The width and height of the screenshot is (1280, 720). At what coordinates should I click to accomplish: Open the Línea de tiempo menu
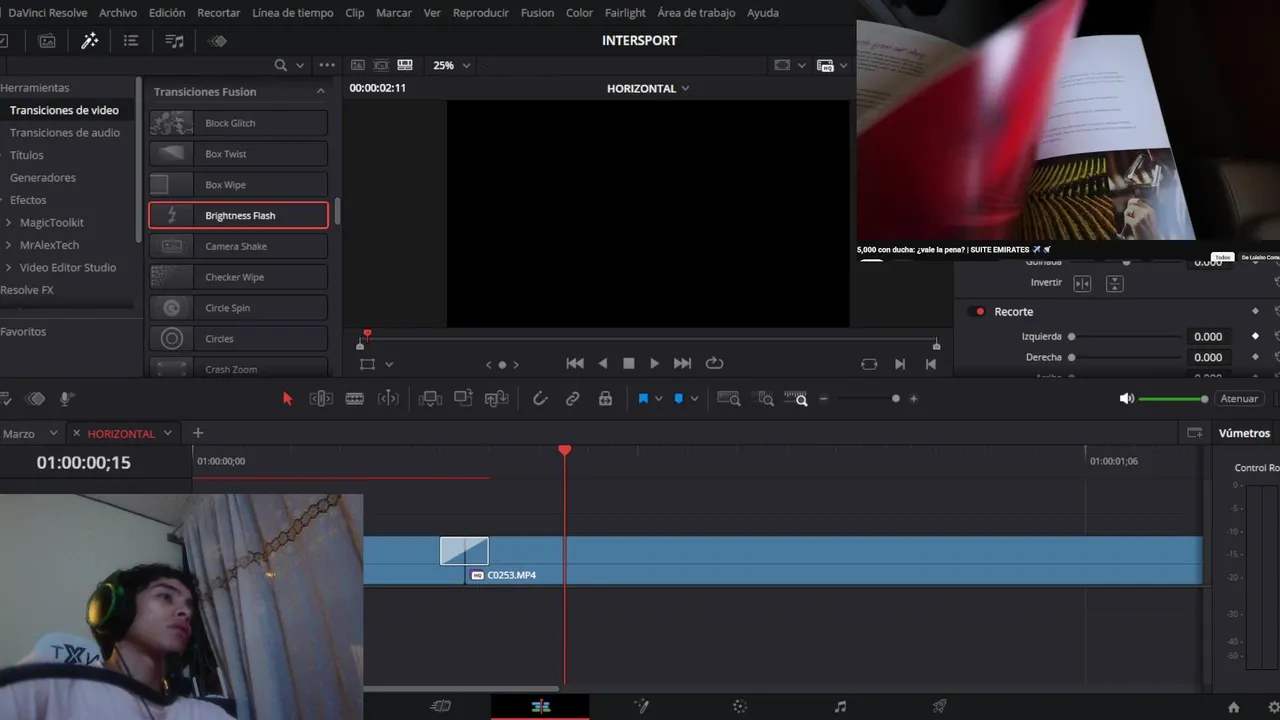point(293,13)
